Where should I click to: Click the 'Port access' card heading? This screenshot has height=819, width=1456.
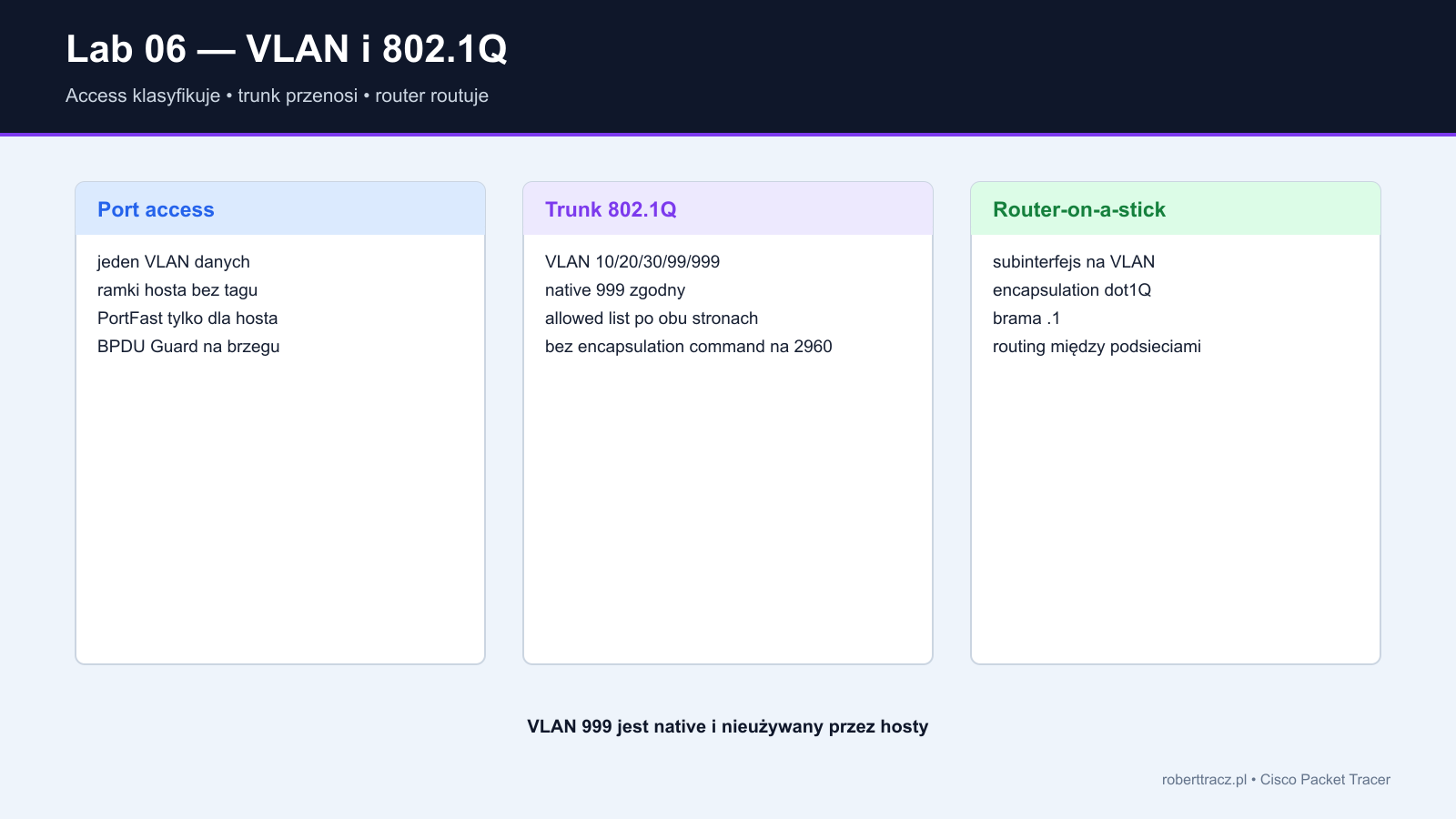coord(156,209)
